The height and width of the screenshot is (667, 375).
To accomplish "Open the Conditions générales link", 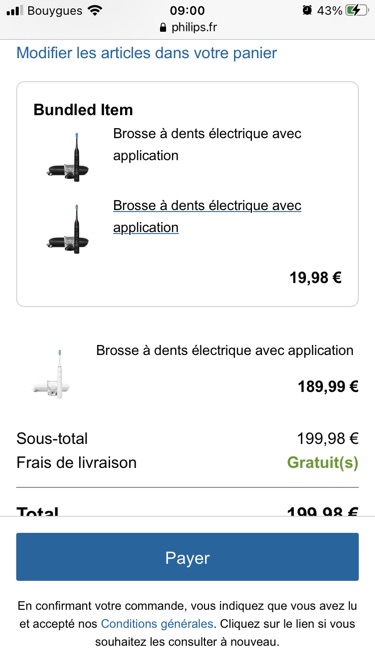I will [x=157, y=624].
